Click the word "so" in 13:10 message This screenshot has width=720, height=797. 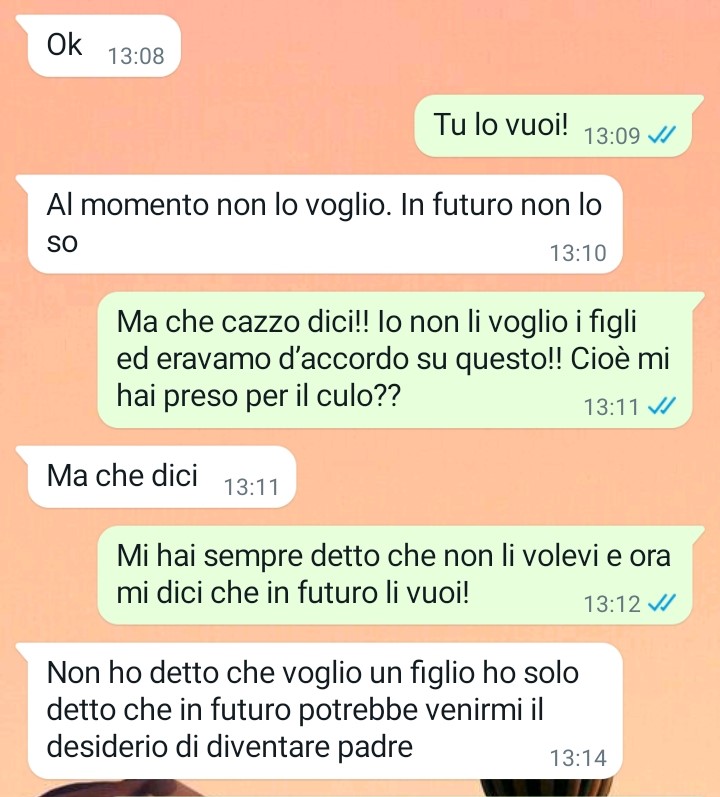click(x=62, y=243)
